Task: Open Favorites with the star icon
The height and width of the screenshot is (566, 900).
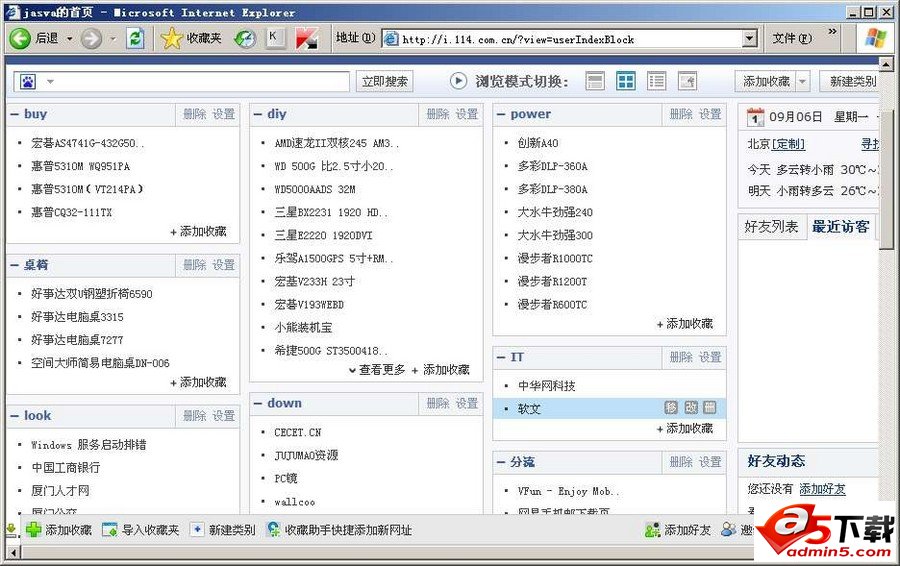Action: pos(171,38)
